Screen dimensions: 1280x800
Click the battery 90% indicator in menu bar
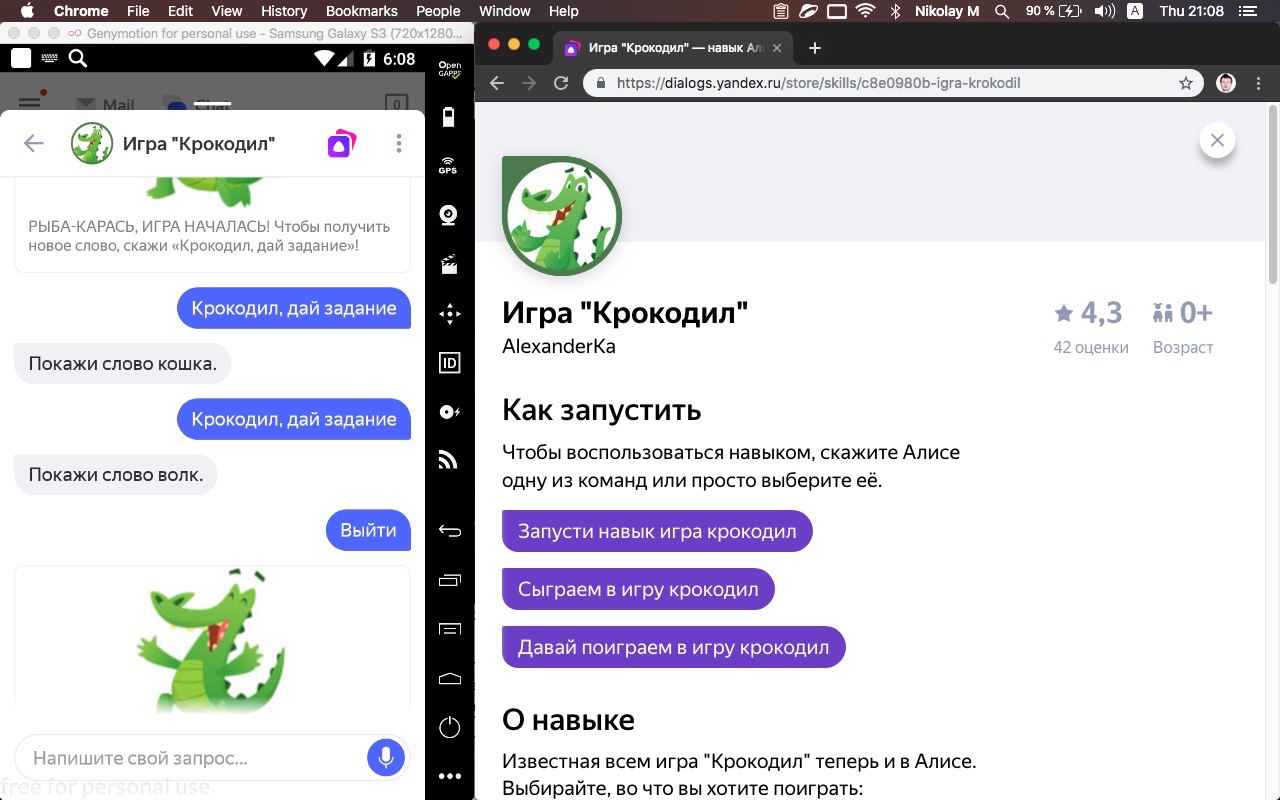(x=1053, y=11)
